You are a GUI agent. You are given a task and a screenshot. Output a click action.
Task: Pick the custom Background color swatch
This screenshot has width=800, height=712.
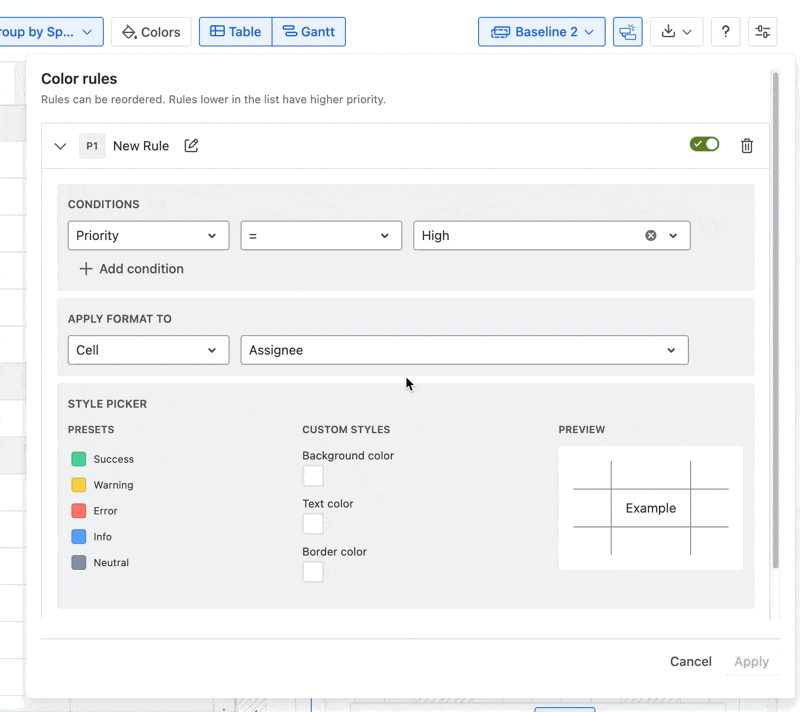pos(313,476)
